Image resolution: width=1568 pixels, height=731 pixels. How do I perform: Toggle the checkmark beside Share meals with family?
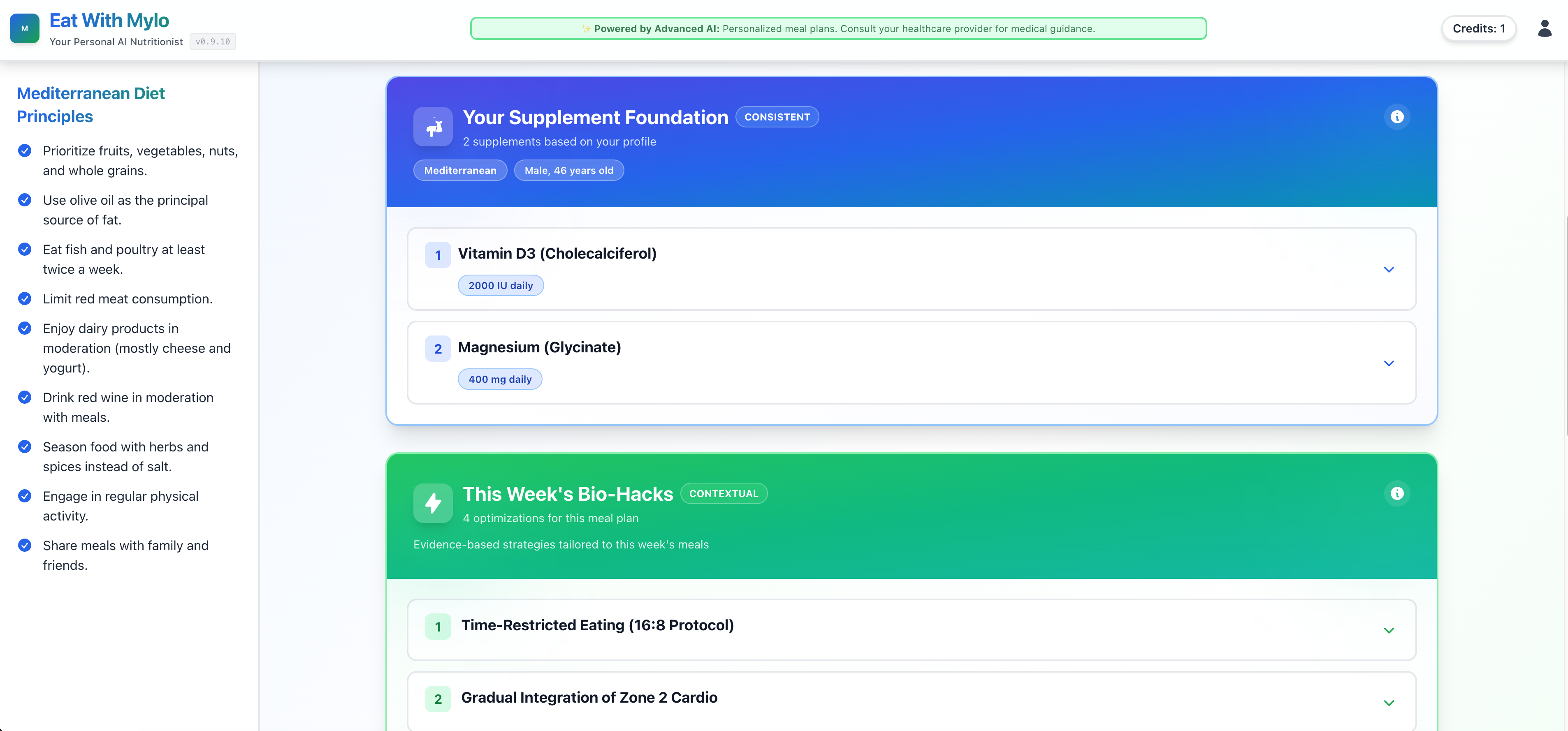click(x=24, y=545)
